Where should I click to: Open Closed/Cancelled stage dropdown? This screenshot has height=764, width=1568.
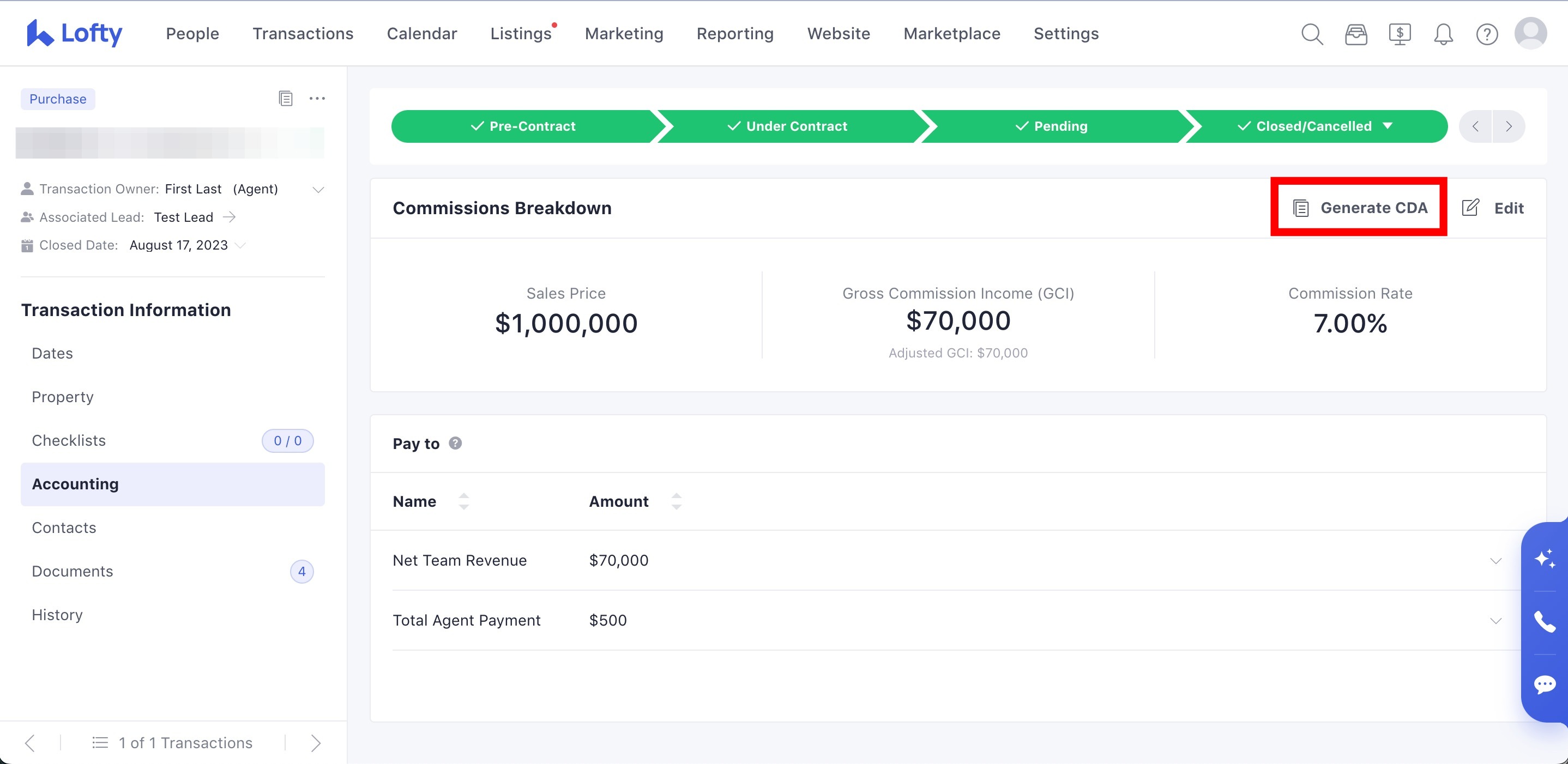1388,126
